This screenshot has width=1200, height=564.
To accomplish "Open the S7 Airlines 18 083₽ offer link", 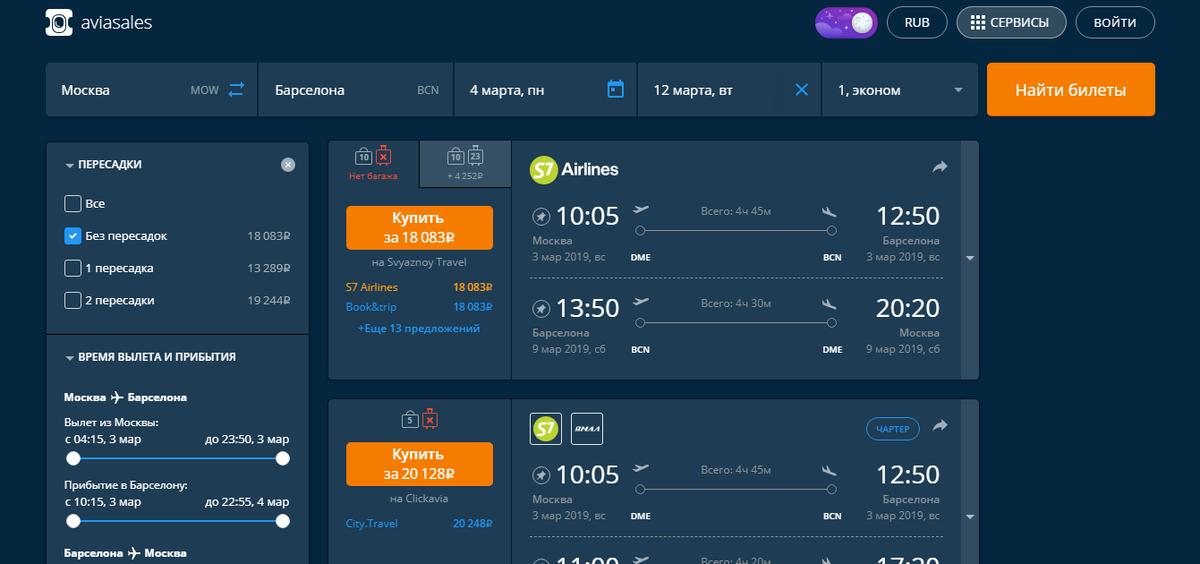I will pos(420,287).
